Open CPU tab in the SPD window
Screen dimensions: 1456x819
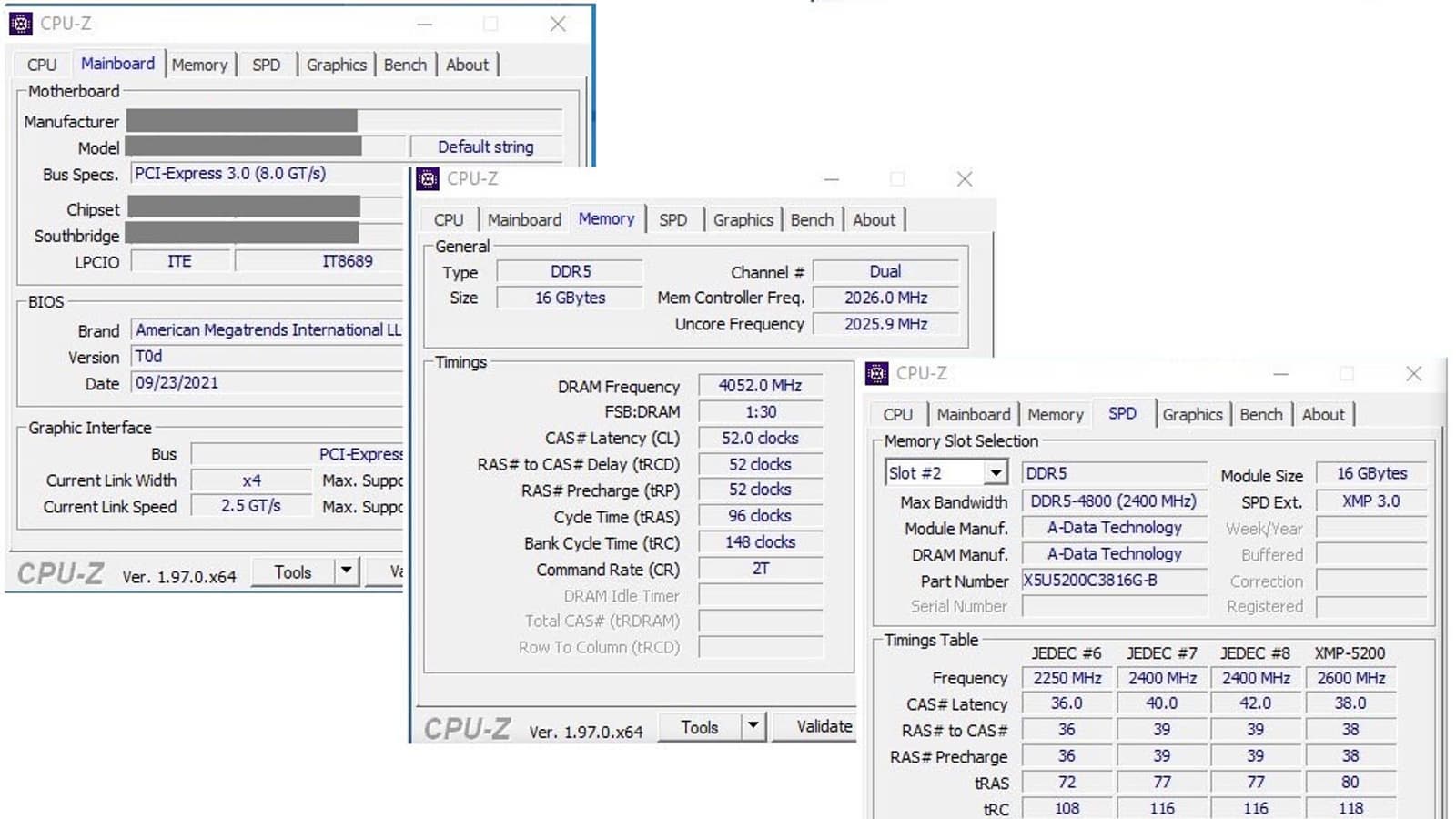[898, 414]
